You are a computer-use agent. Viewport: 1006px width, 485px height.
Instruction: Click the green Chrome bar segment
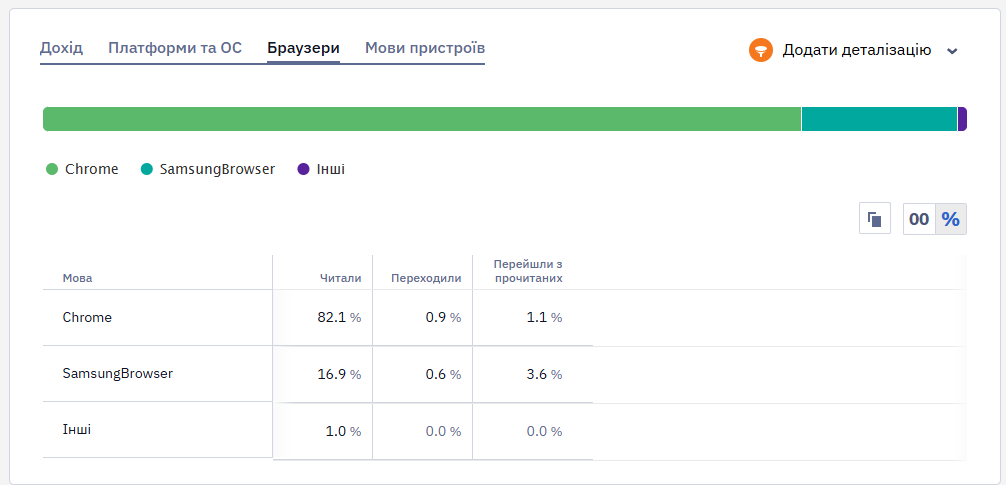point(422,119)
